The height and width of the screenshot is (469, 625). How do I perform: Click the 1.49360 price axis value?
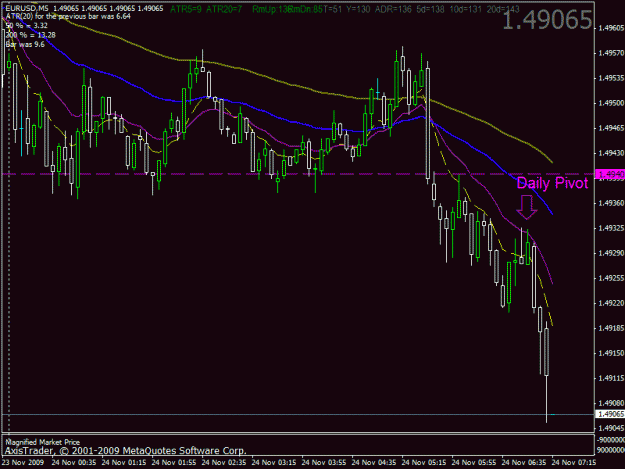pyautogui.click(x=611, y=203)
